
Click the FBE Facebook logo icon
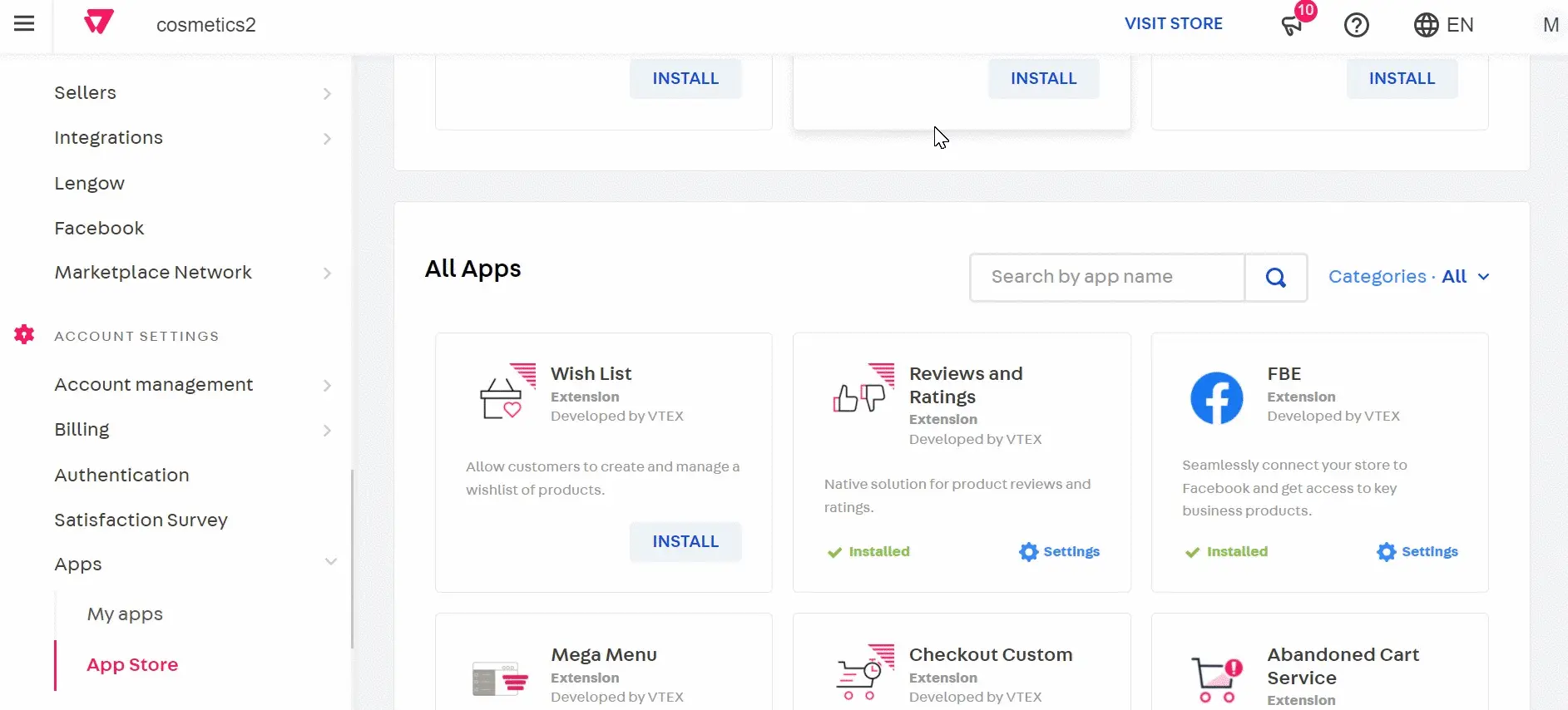point(1216,398)
